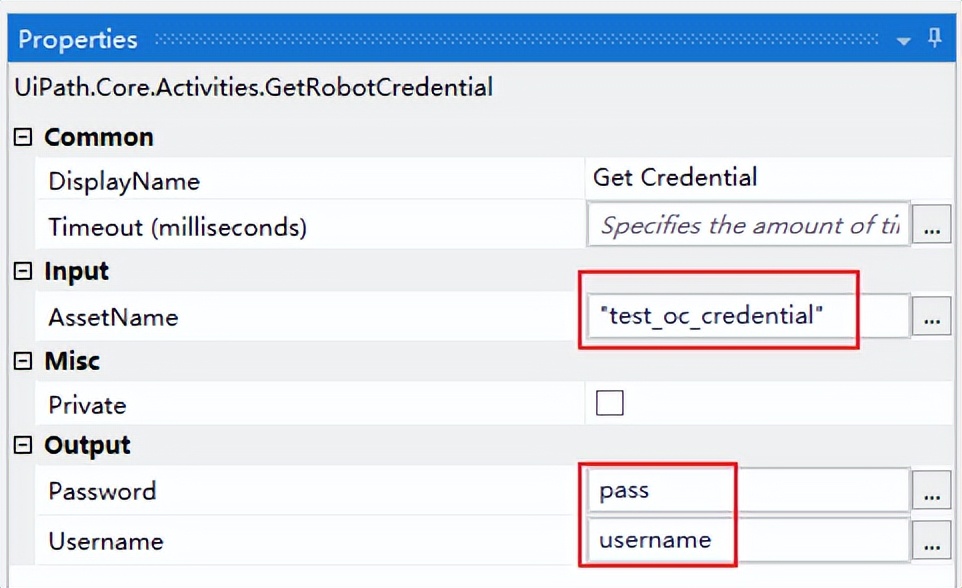The height and width of the screenshot is (588, 962).
Task: Open expression editor for AssetName field
Action: point(931,318)
